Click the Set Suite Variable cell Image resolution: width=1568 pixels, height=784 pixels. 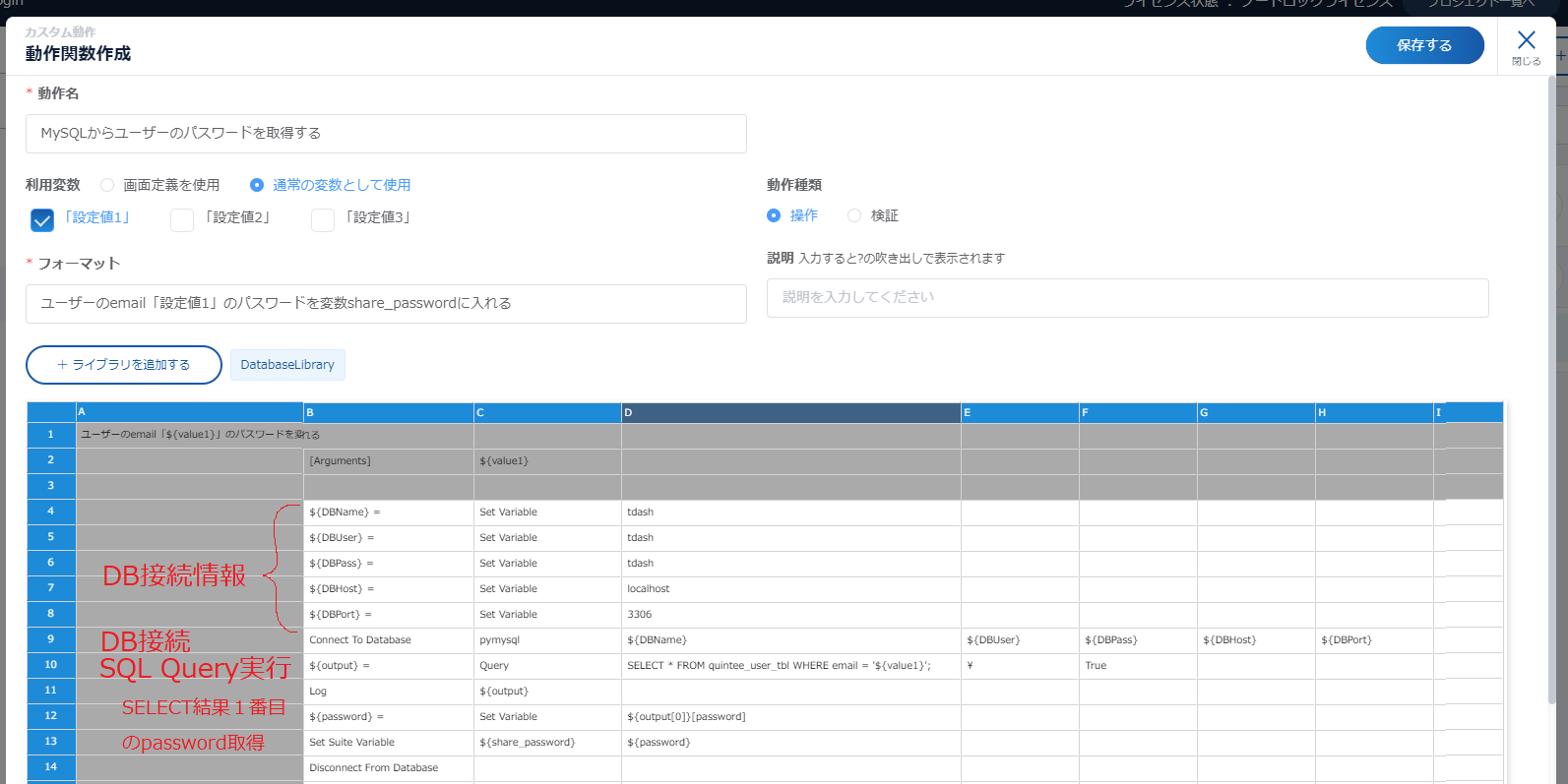(389, 743)
